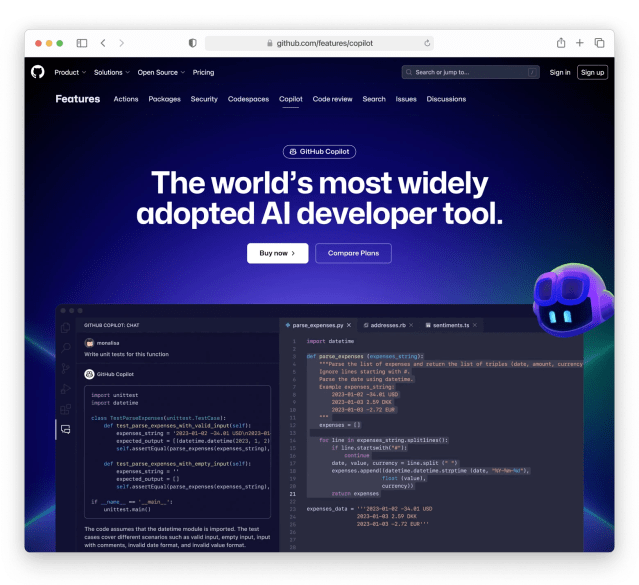The width and height of the screenshot is (639, 585).
Task: Click line number 21 in the editor
Action: pyautogui.click(x=293, y=494)
